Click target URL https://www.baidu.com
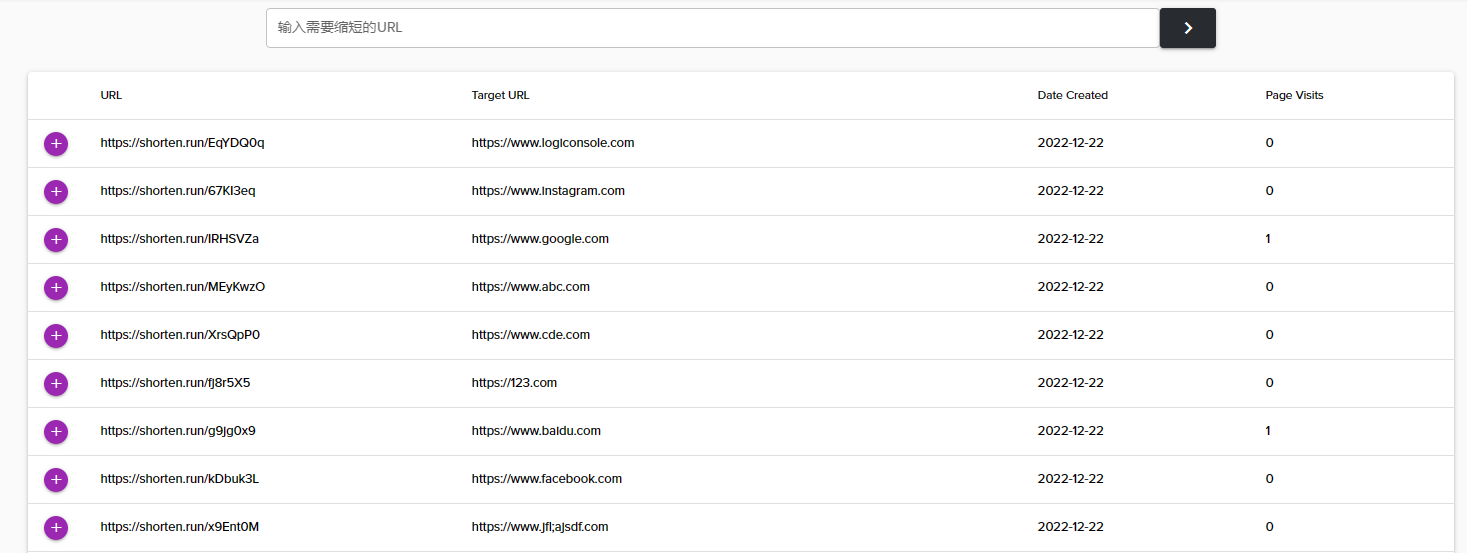Image resolution: width=1467 pixels, height=553 pixels. 536,431
